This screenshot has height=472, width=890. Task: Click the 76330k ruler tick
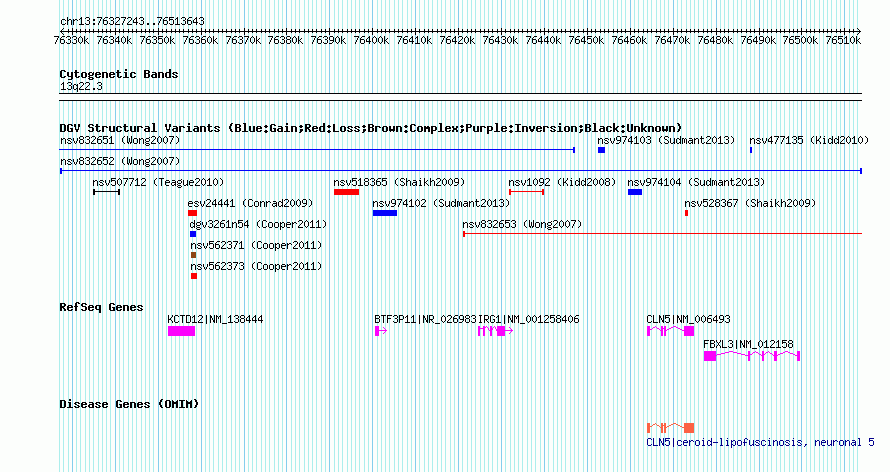click(x=71, y=40)
